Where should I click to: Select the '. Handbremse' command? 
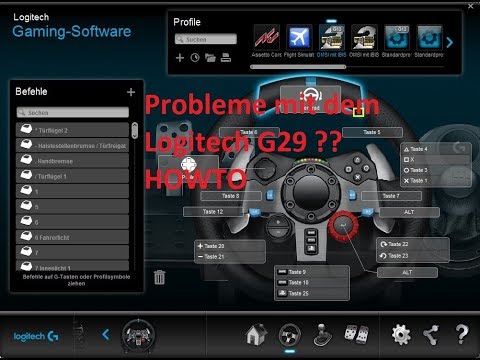[x=72, y=161]
